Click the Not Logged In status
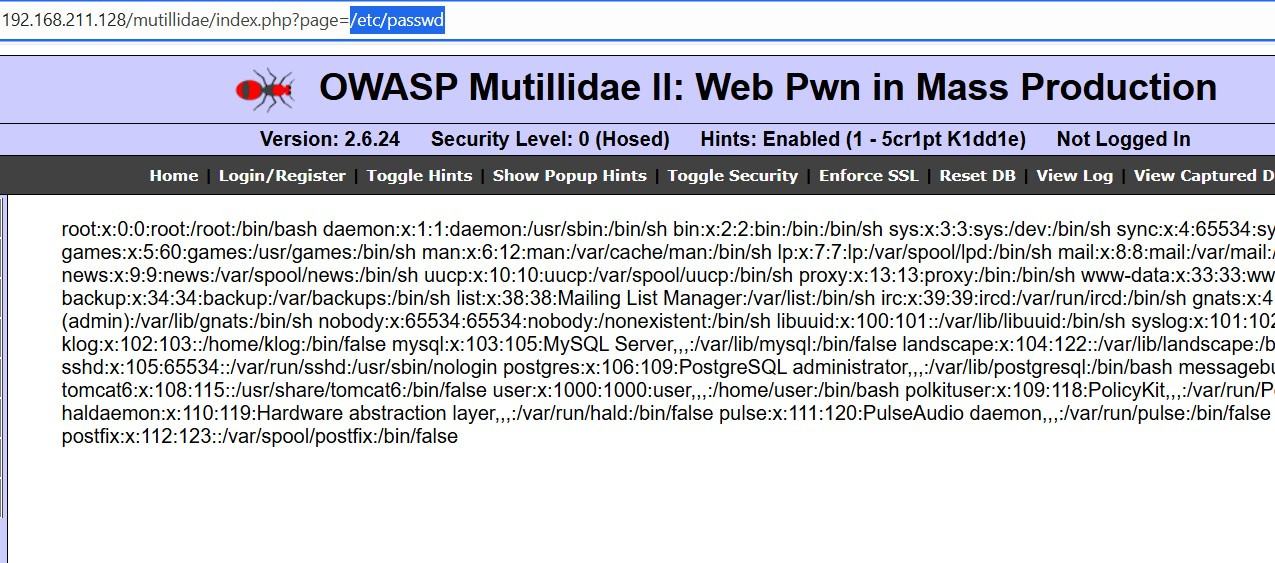1275x563 pixels. tap(1123, 139)
